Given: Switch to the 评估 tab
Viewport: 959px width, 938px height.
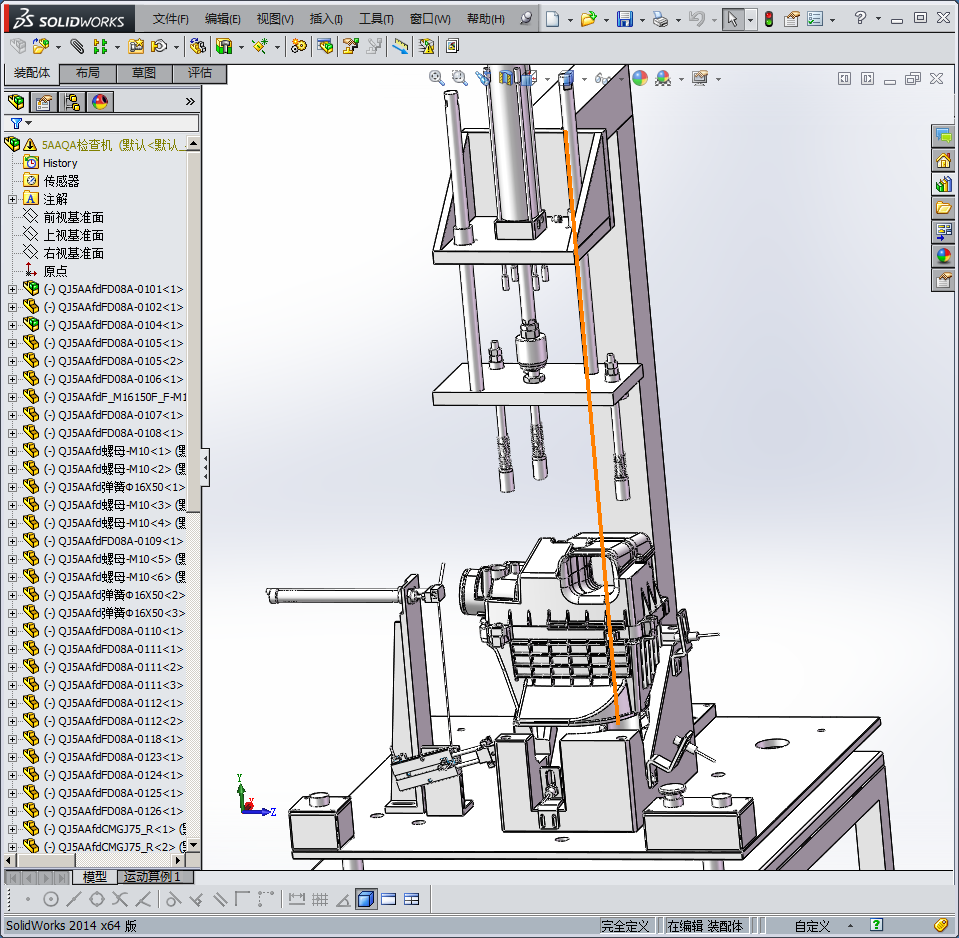Looking at the screenshot, I should (199, 73).
